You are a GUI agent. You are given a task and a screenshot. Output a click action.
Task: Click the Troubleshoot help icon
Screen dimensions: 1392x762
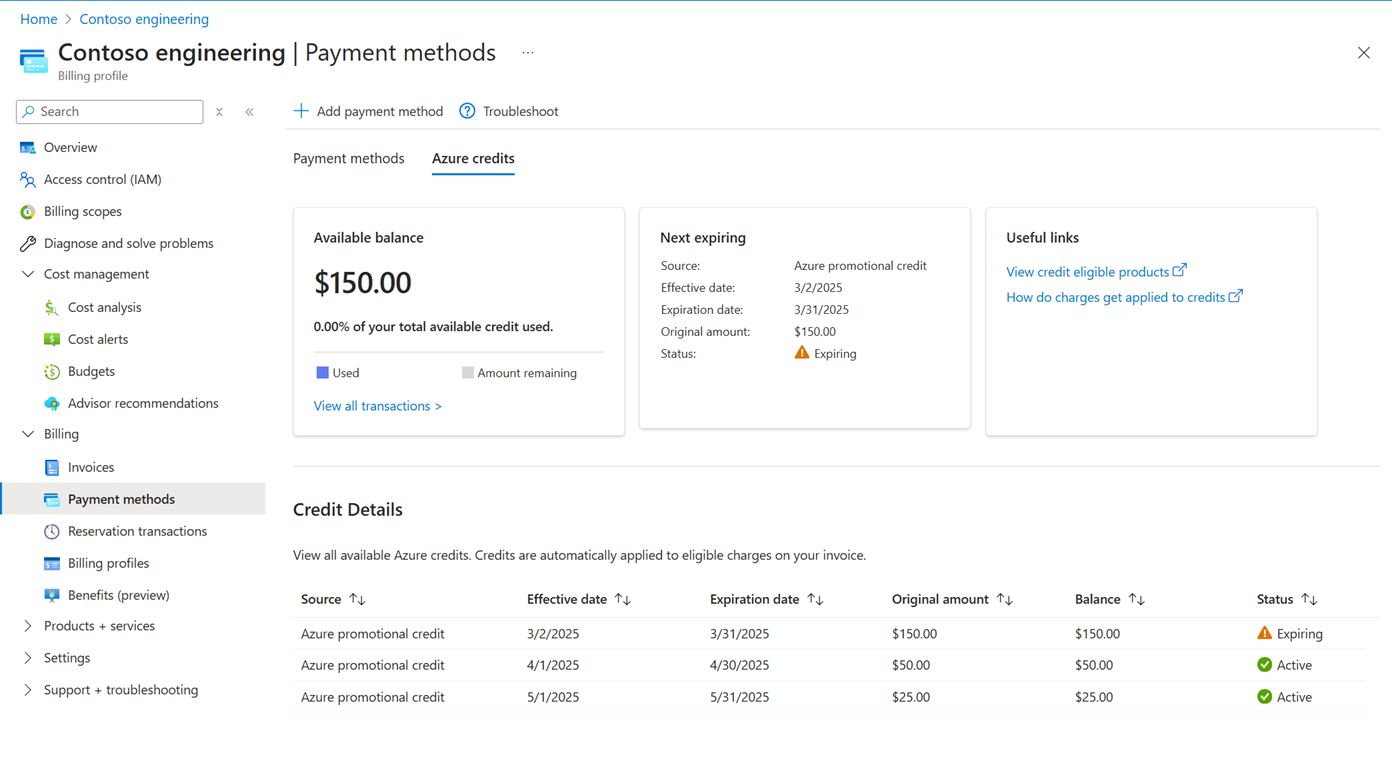click(x=466, y=111)
